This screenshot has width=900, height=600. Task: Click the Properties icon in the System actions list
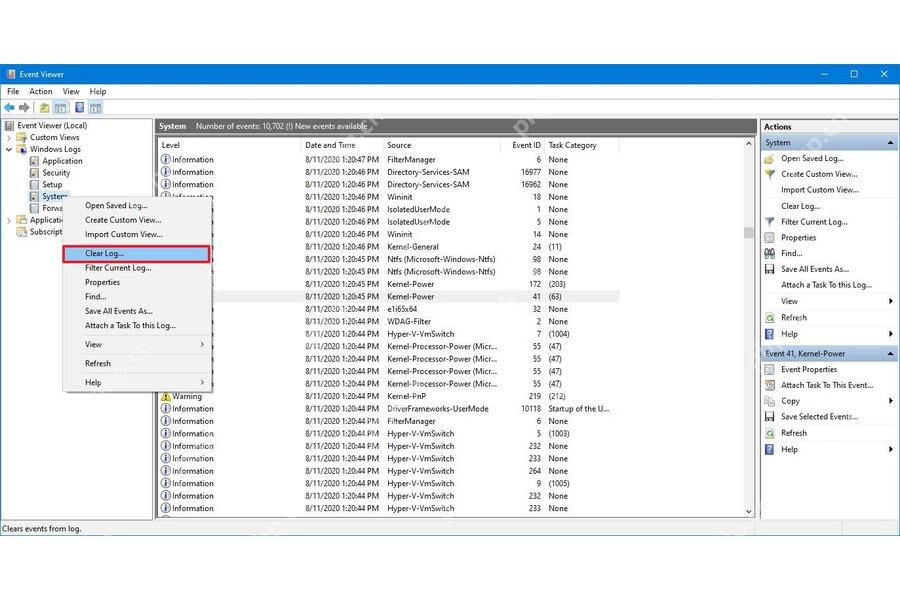click(x=770, y=238)
